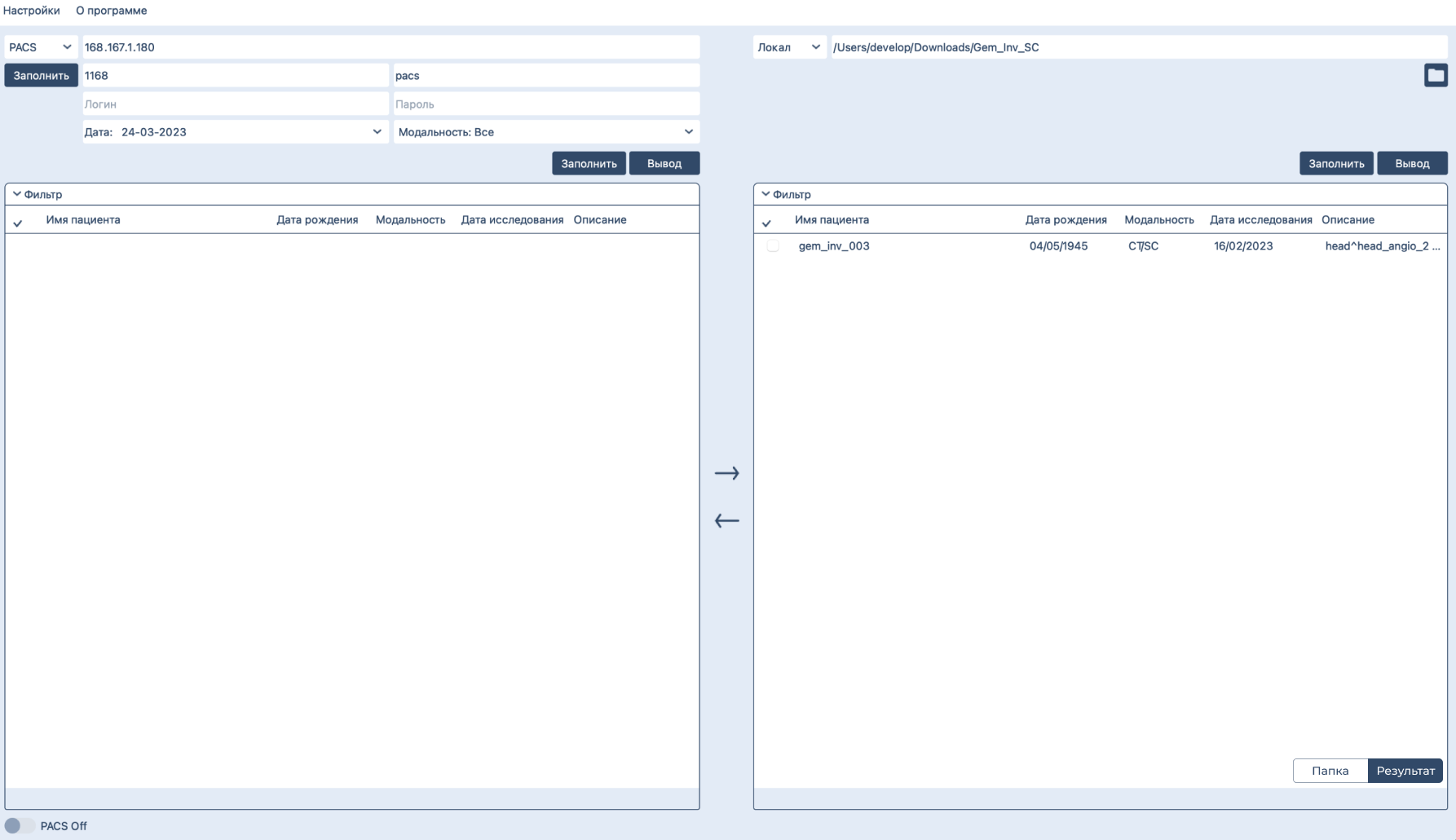Click left arrow to transfer studies
This screenshot has width=1456, height=840.
(x=726, y=520)
